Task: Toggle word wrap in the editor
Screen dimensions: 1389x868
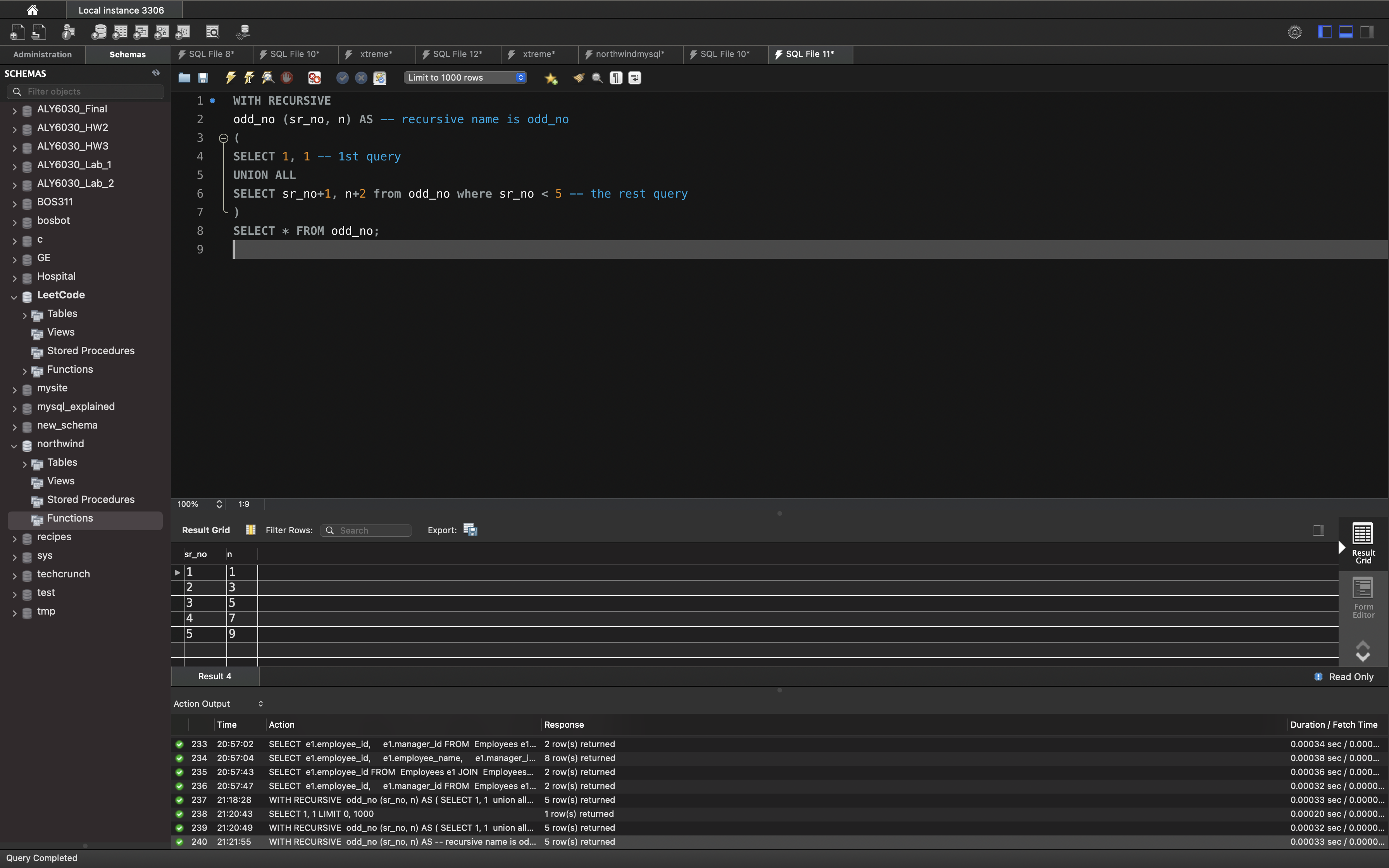Action: [x=634, y=77]
